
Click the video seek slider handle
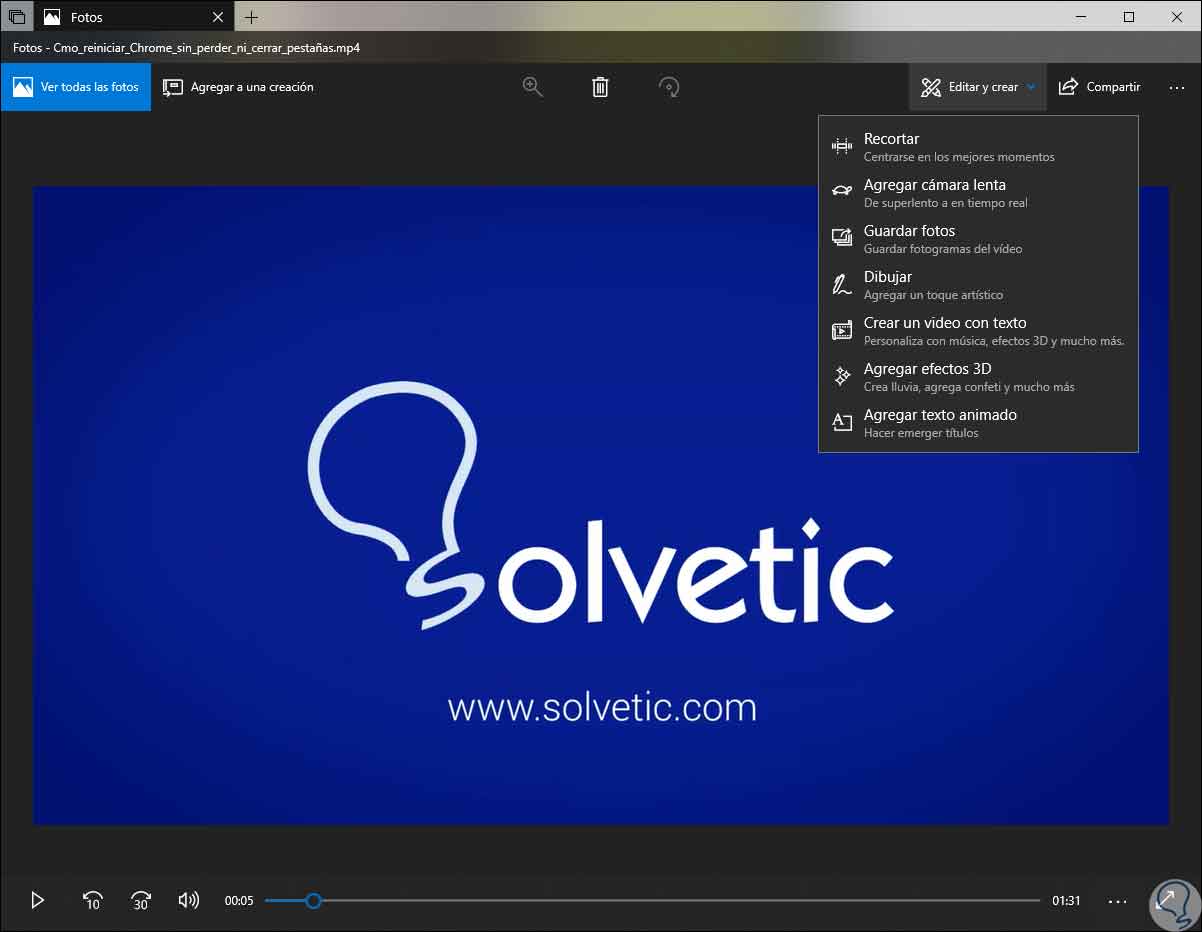[313, 901]
